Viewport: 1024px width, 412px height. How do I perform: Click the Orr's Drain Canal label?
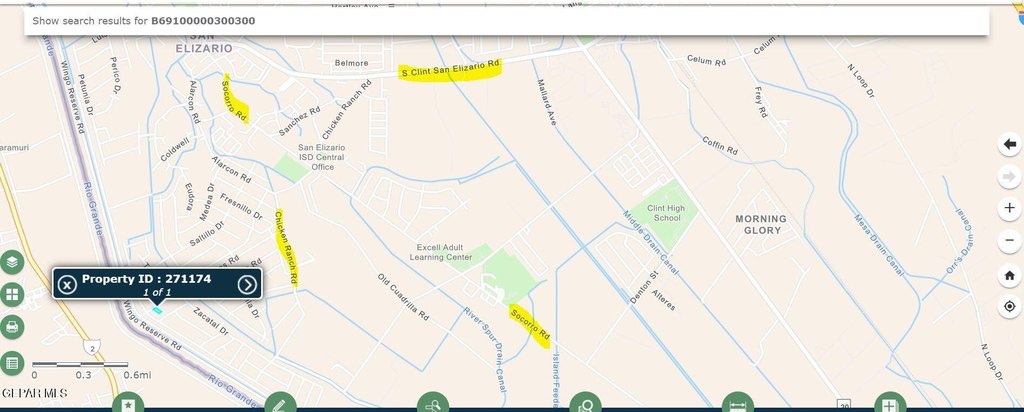pyautogui.click(x=960, y=241)
